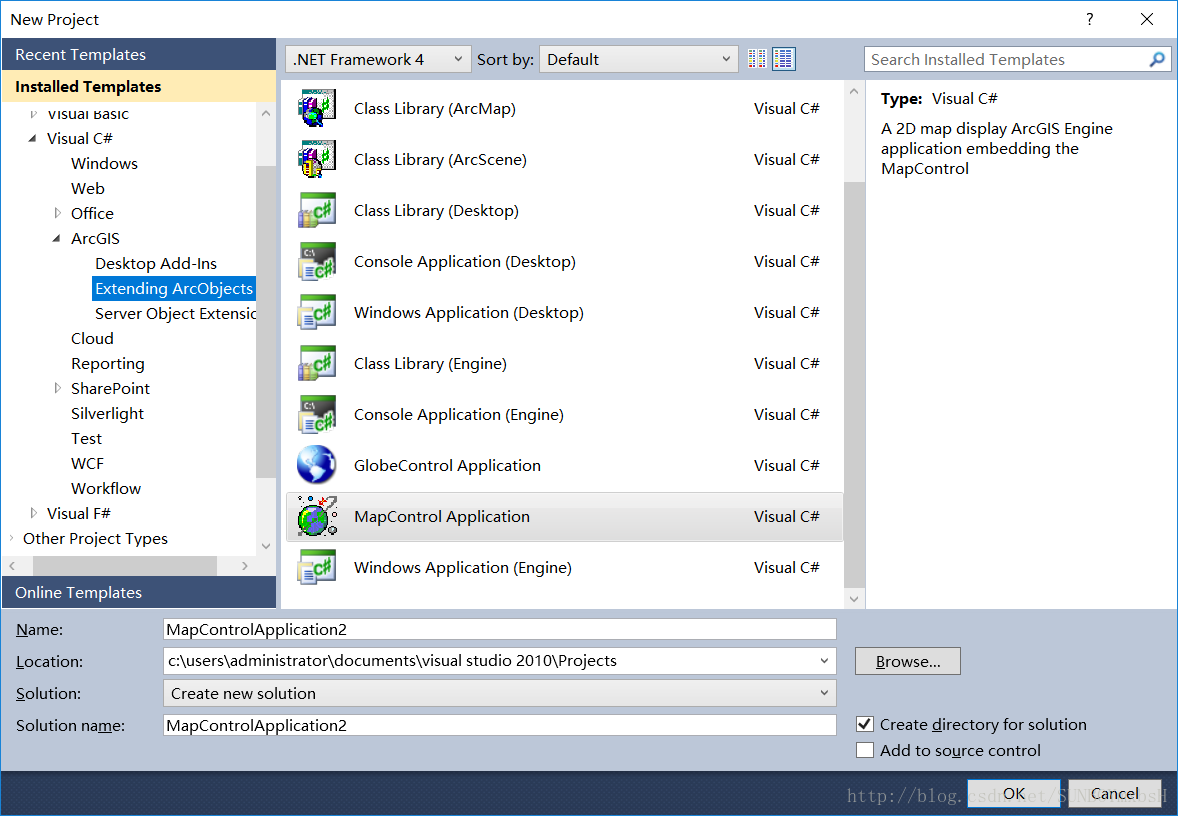Select Desktop Add-Ins category
Image resolution: width=1178 pixels, height=816 pixels.
(156, 263)
